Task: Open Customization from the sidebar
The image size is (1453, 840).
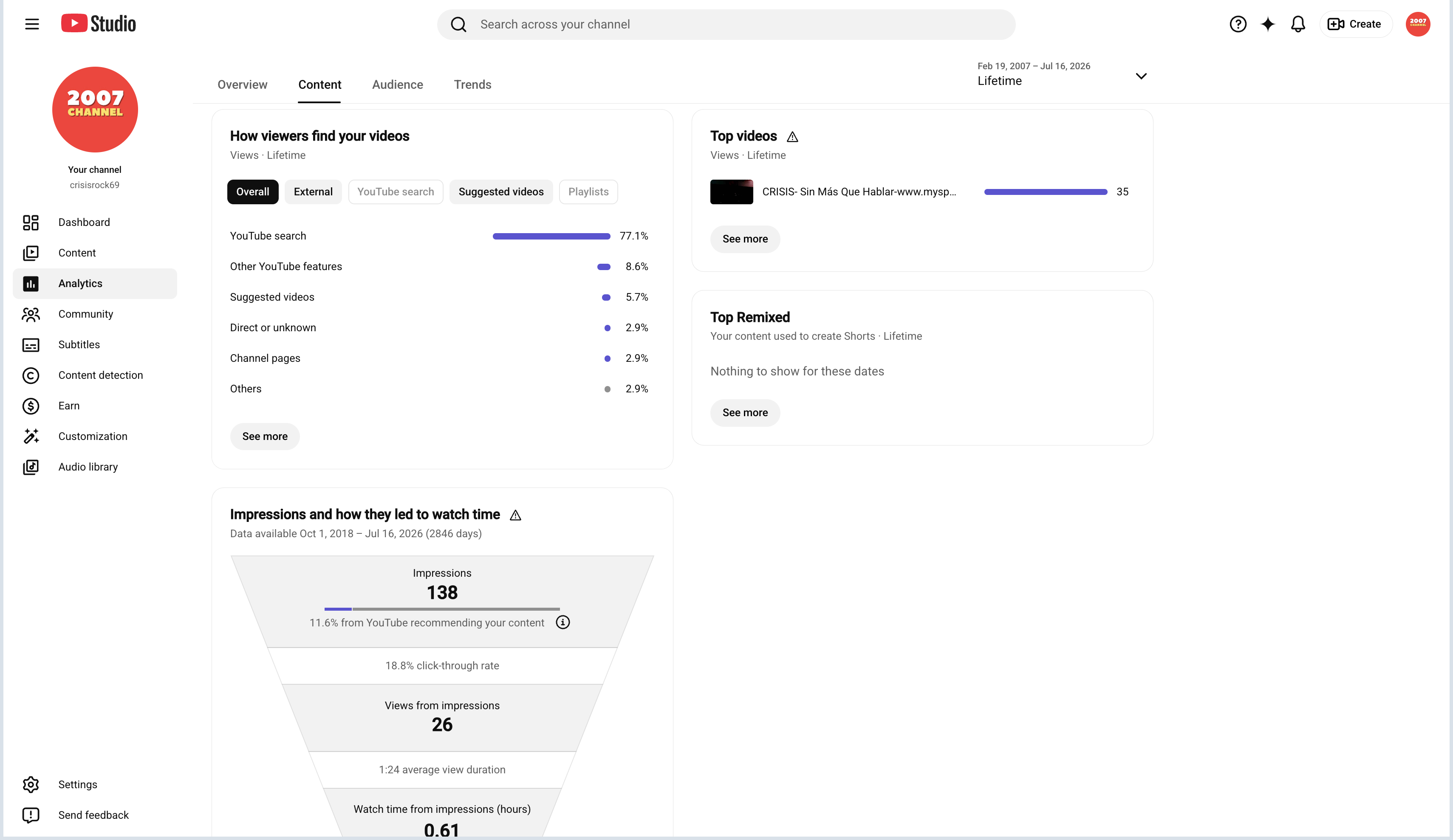Action: click(x=95, y=437)
